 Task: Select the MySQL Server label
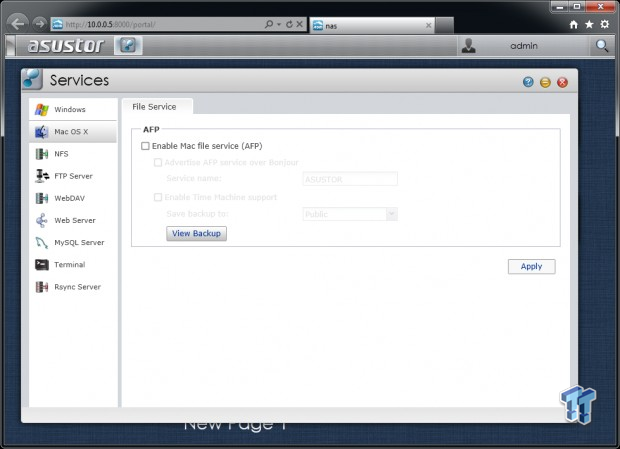point(79,242)
